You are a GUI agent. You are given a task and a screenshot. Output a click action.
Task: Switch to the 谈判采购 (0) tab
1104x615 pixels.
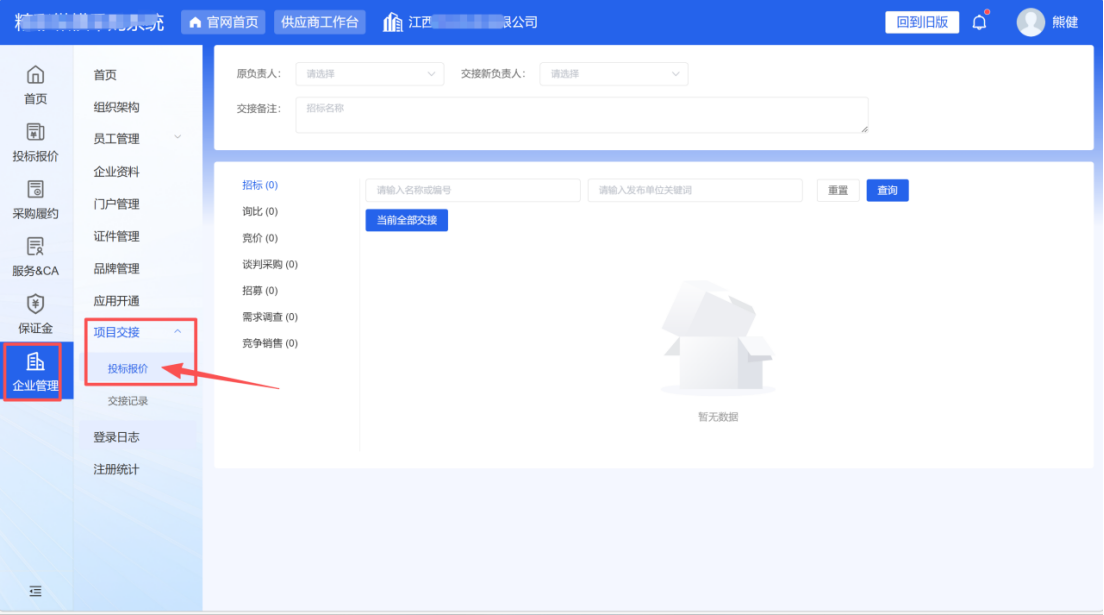270,265
